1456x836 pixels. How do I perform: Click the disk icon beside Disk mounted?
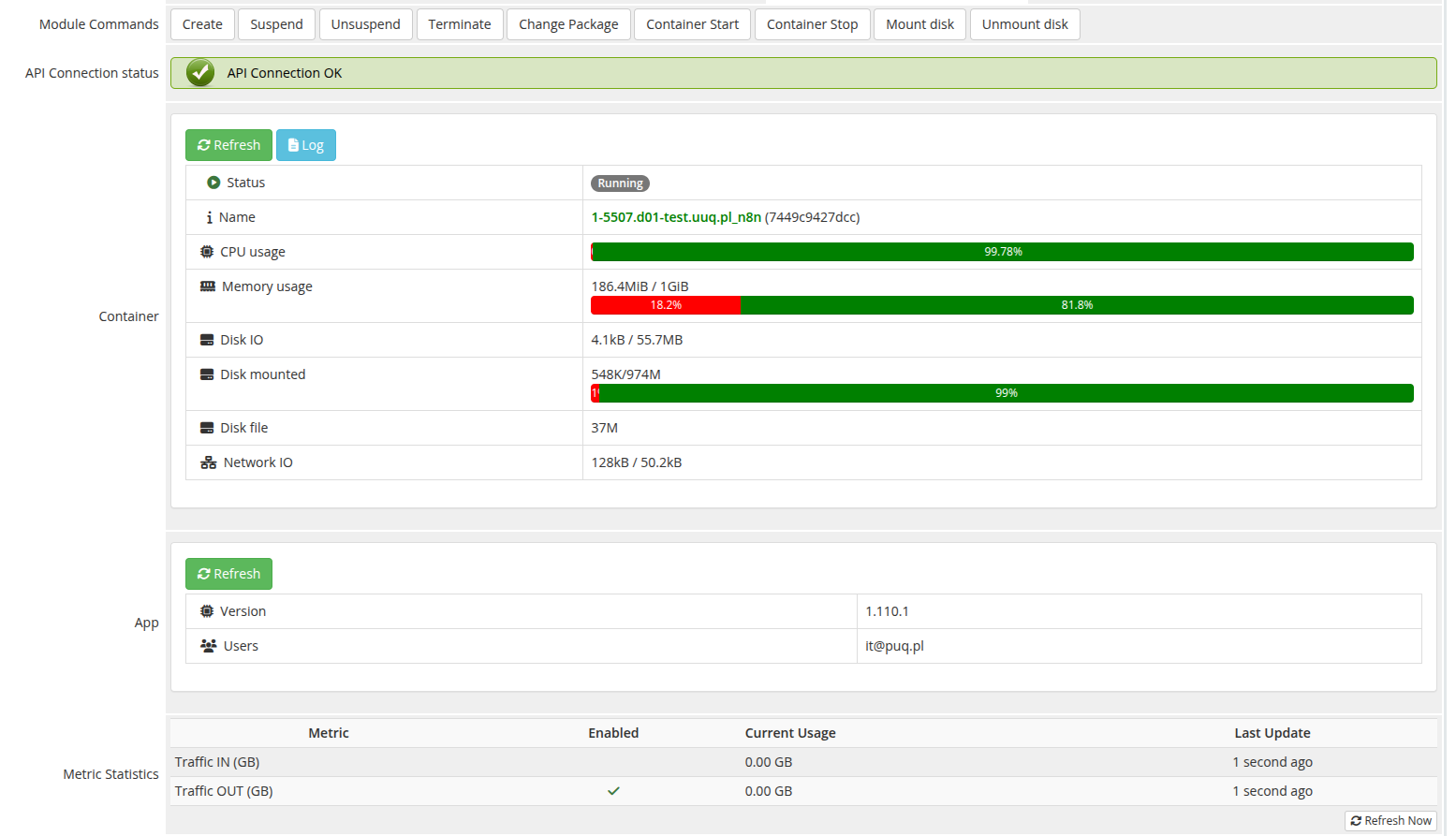click(208, 374)
